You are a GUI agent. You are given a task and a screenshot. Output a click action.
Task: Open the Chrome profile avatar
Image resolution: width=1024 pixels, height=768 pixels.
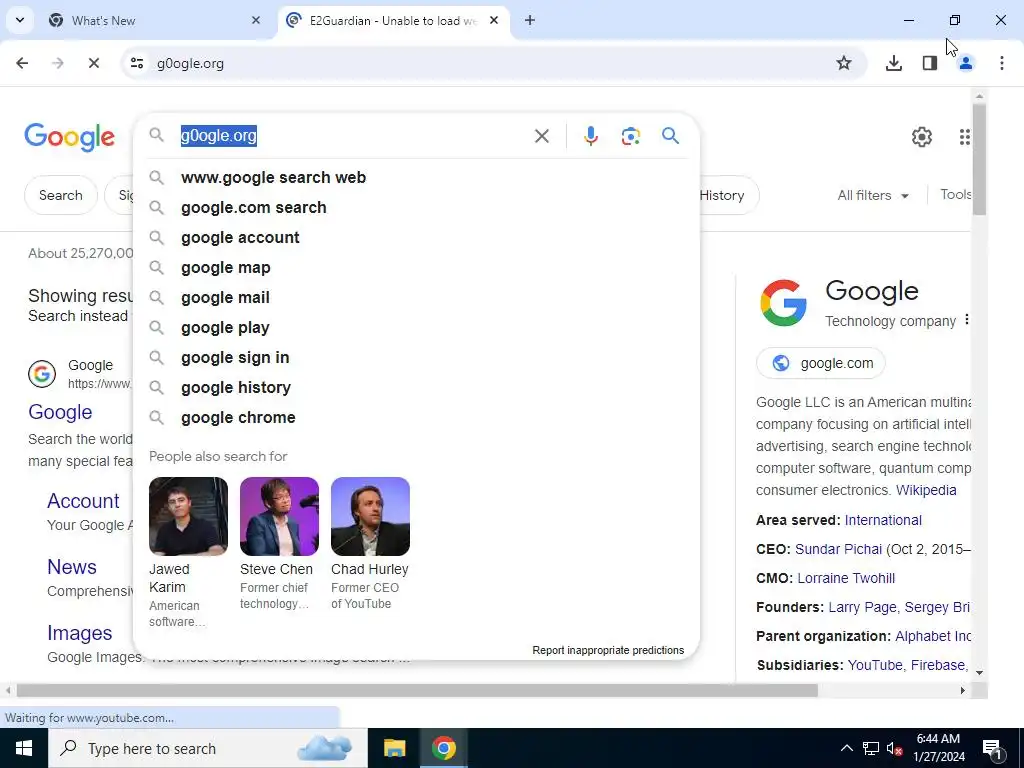coord(966,63)
